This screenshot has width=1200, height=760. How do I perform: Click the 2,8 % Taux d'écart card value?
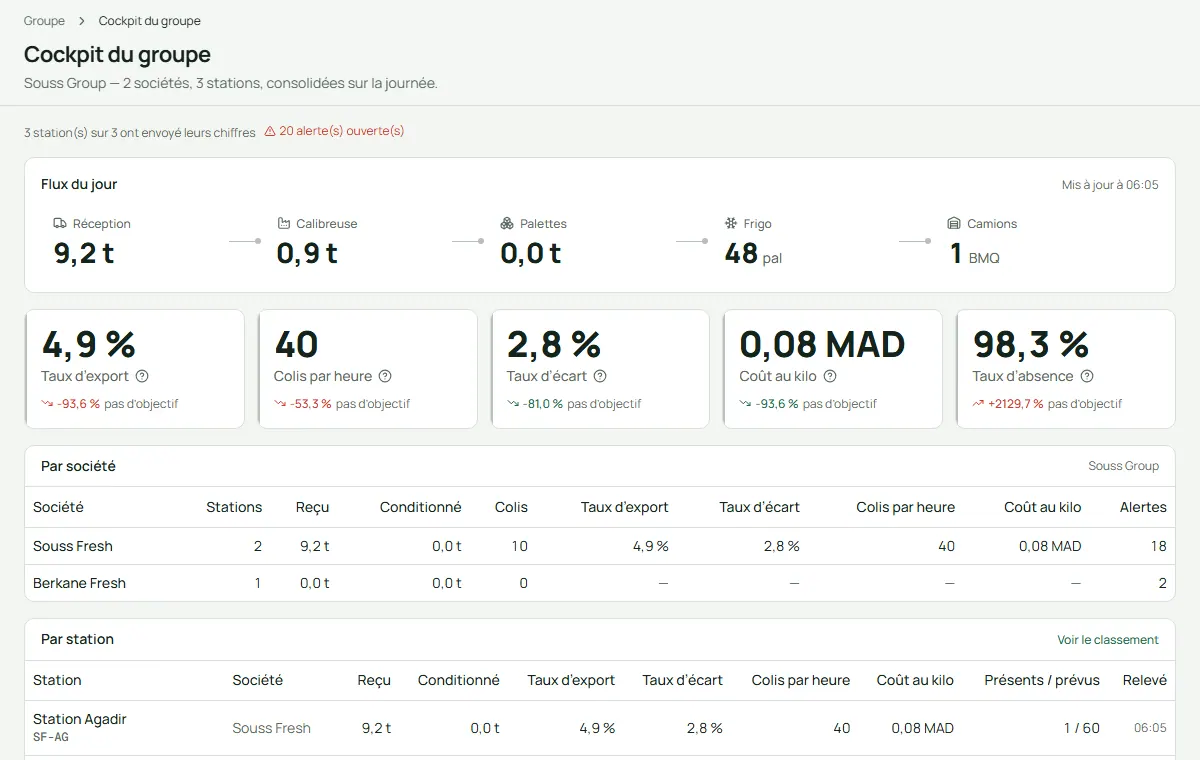(554, 344)
